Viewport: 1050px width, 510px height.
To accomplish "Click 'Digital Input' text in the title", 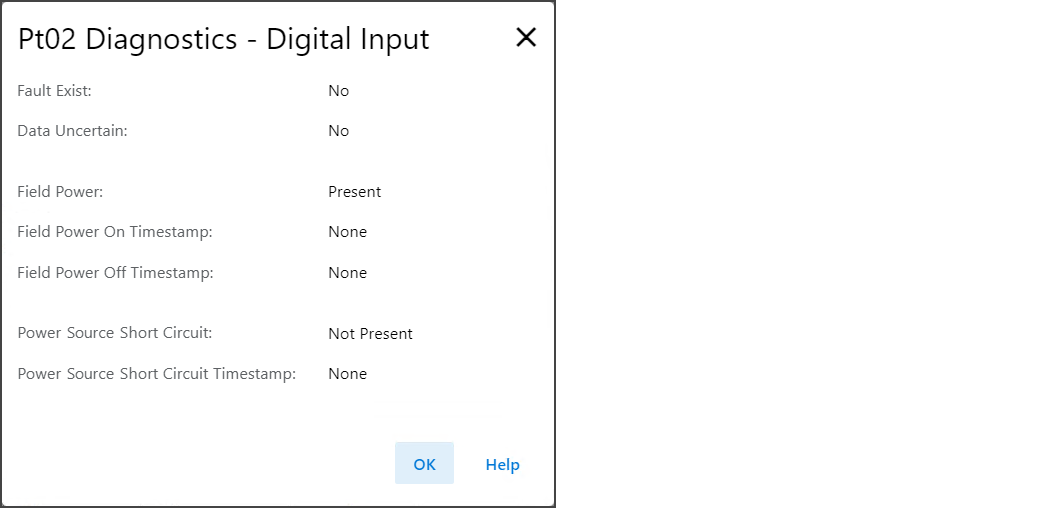I will [x=347, y=39].
